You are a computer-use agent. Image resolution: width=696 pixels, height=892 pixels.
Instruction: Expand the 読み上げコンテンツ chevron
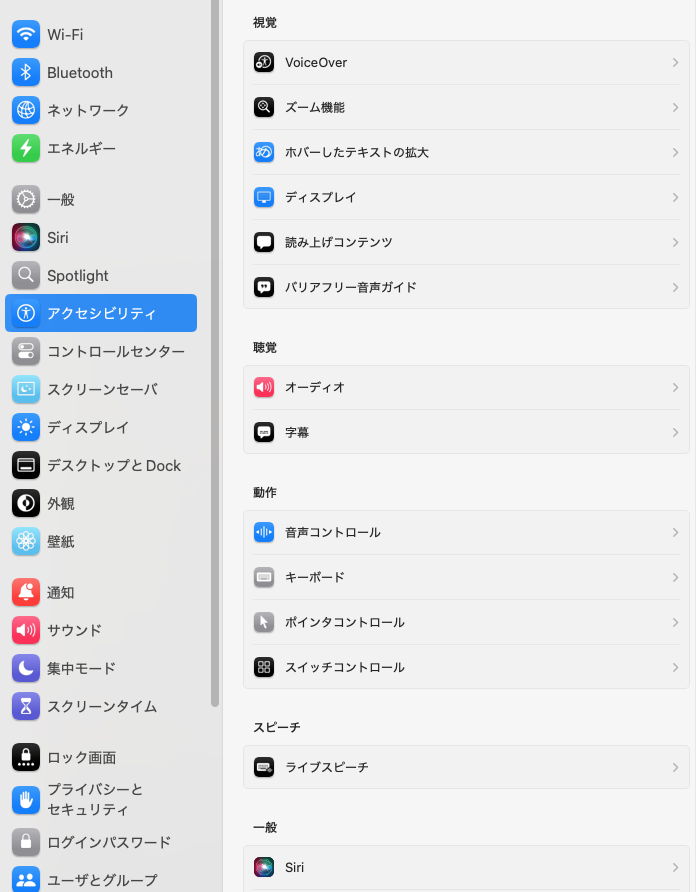(676, 242)
